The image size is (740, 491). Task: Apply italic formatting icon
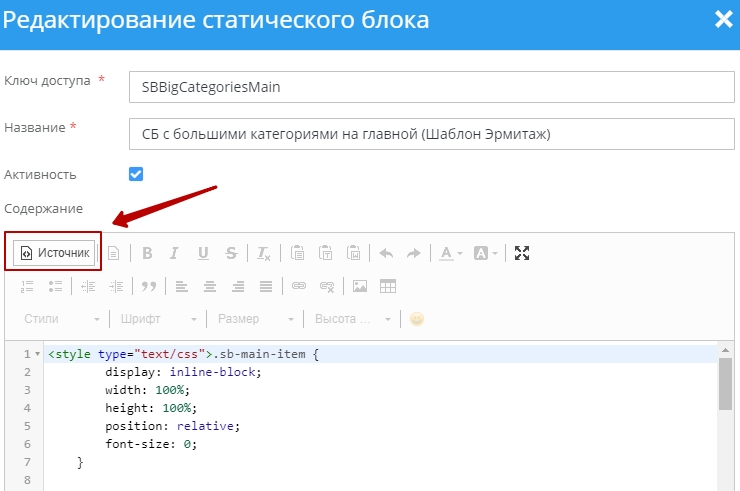pyautogui.click(x=174, y=253)
